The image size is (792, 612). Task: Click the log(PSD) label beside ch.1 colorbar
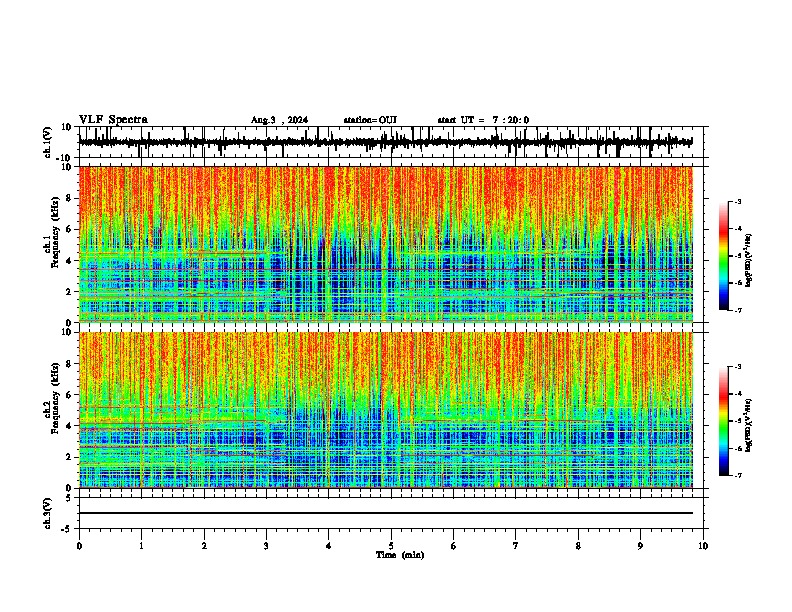tap(749, 261)
